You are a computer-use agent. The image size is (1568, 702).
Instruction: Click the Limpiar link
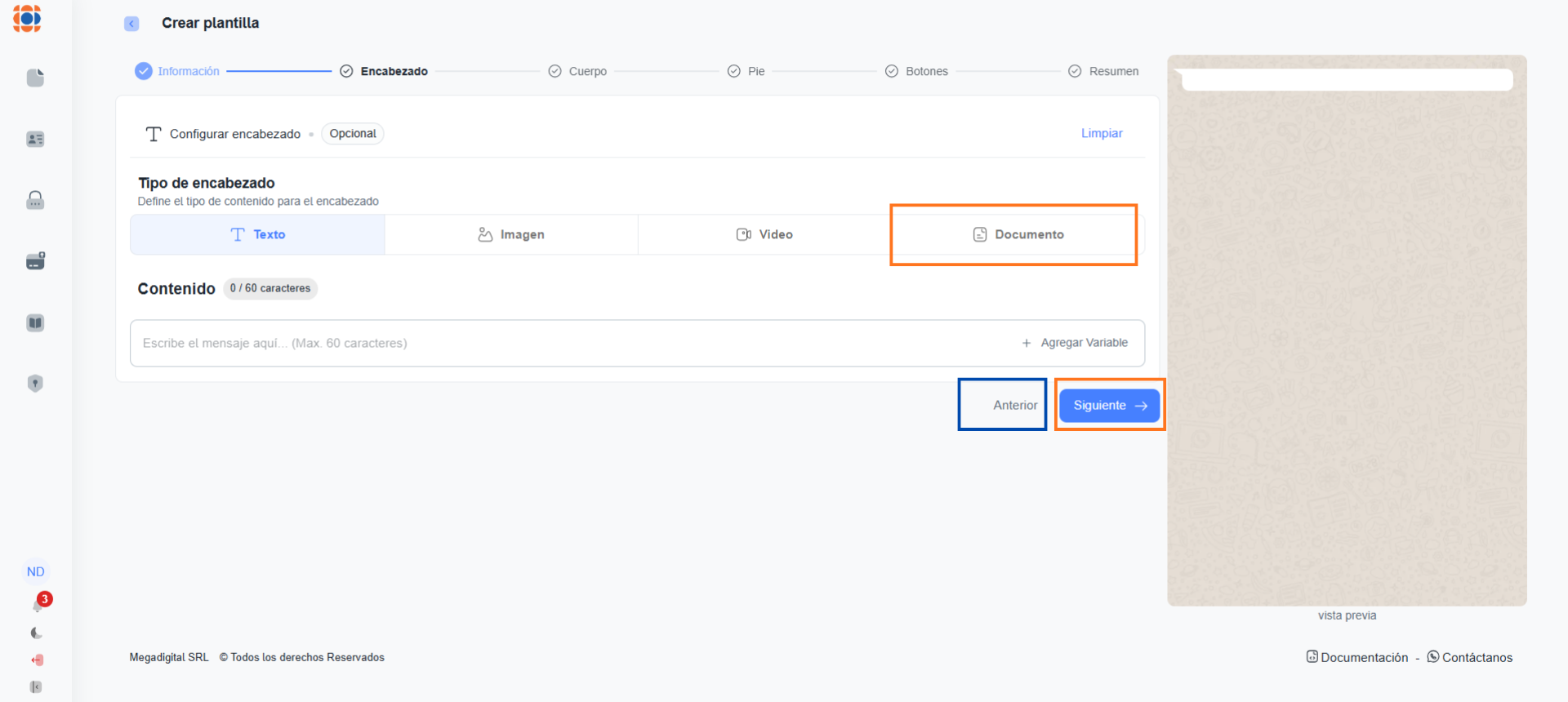pos(1102,133)
